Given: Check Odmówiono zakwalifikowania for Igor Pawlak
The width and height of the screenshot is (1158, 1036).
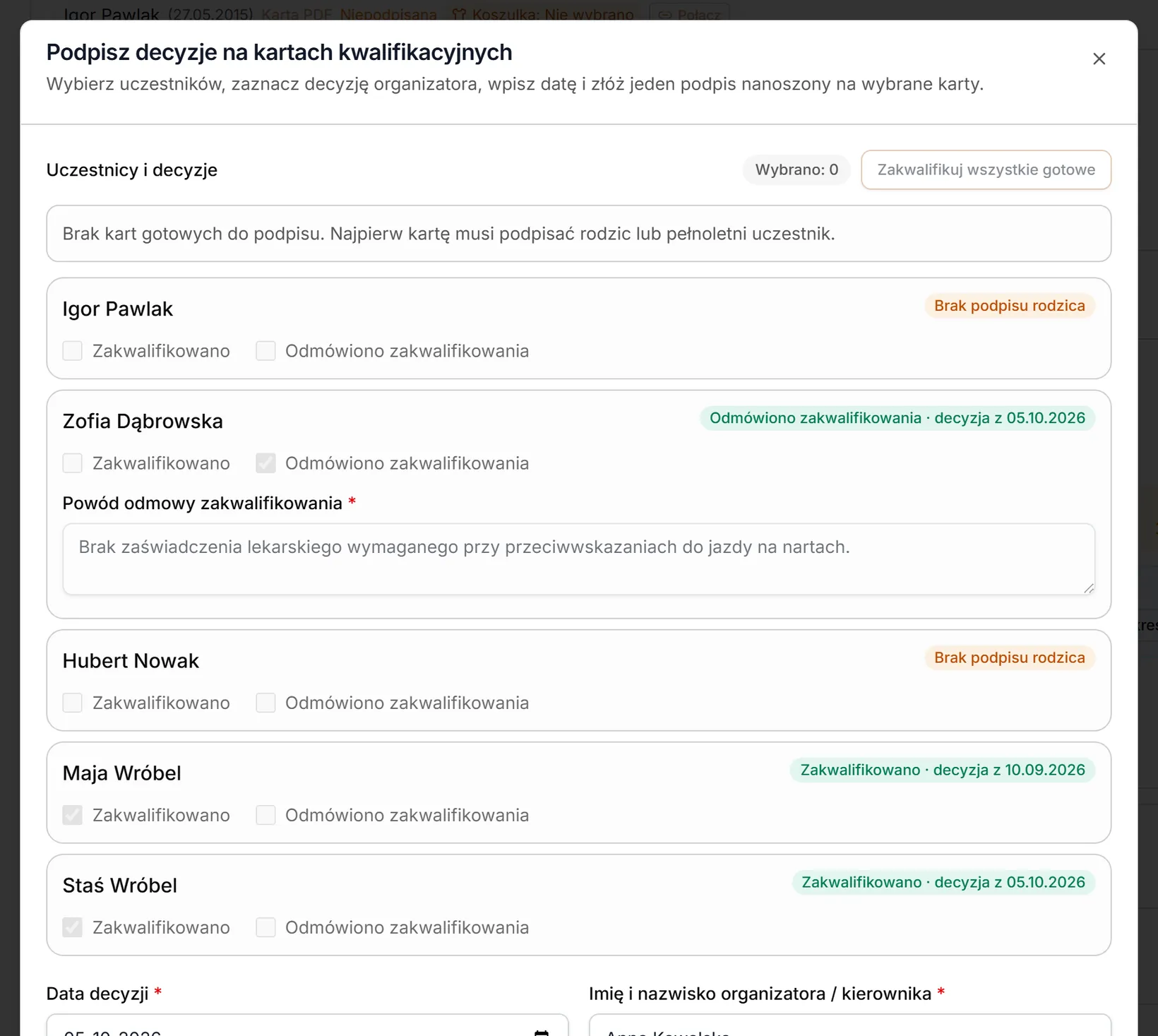Looking at the screenshot, I should (x=265, y=351).
